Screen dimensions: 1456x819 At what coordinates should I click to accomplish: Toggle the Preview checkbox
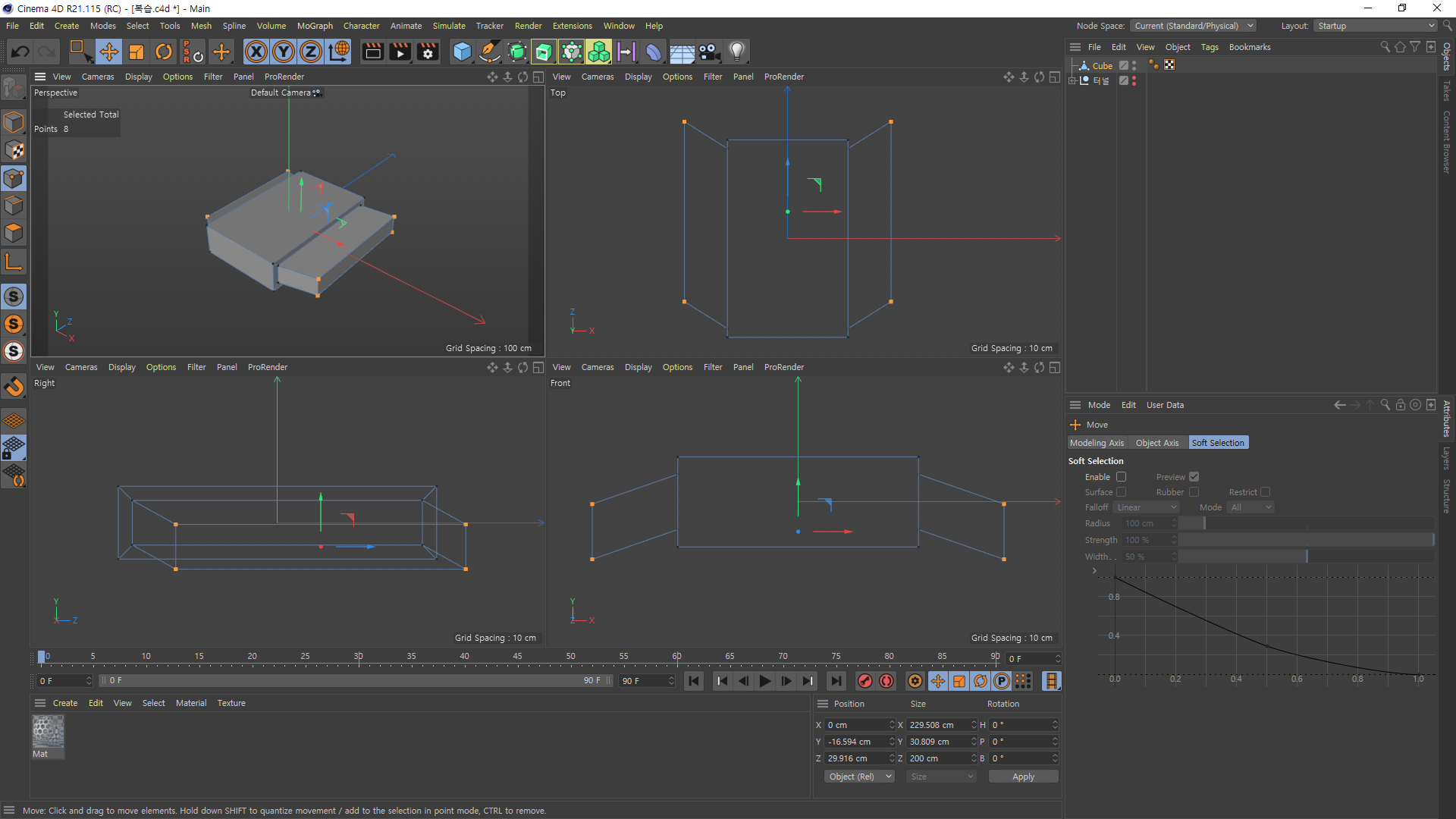pyautogui.click(x=1194, y=477)
